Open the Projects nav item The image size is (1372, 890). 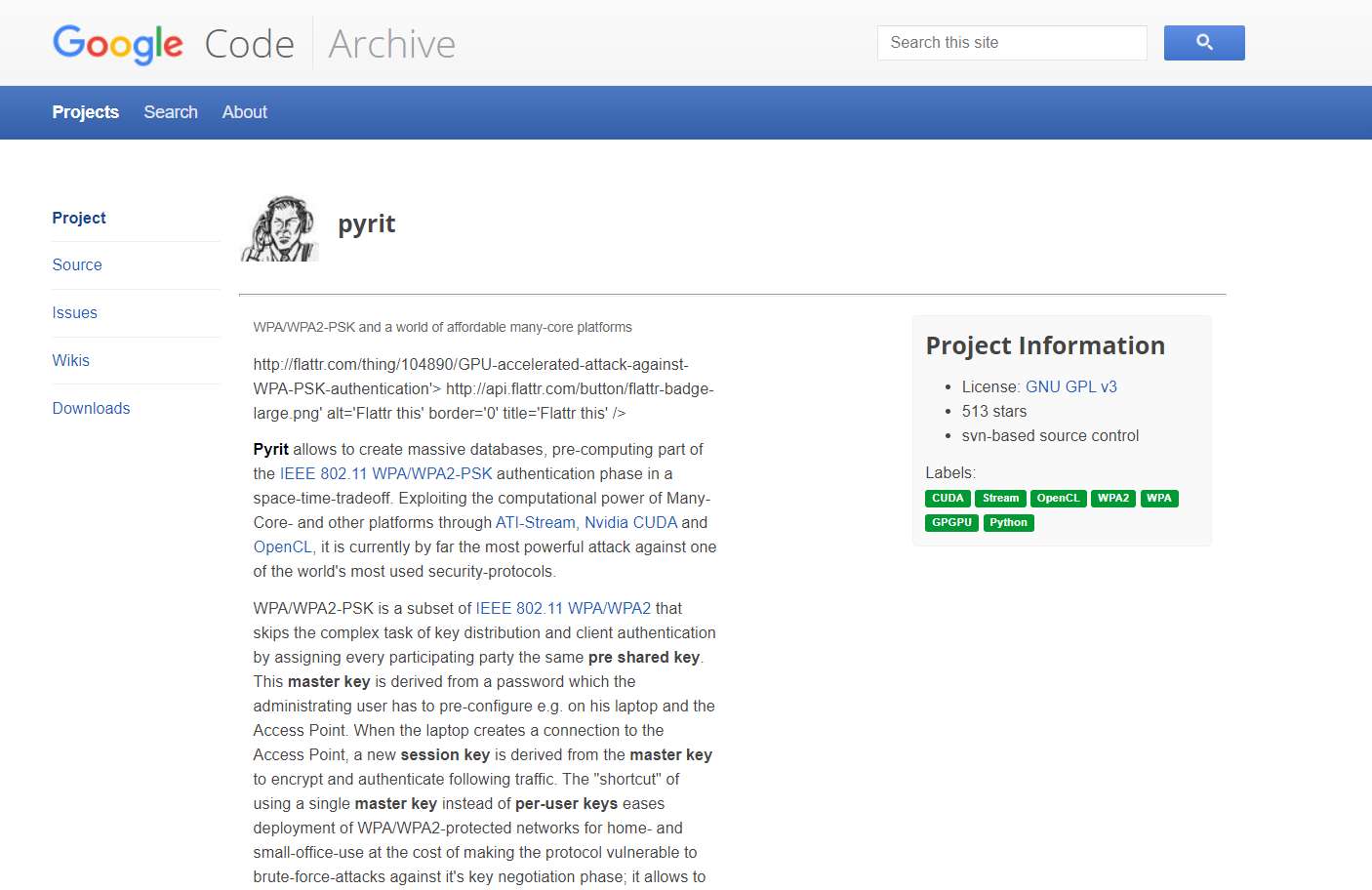[x=86, y=112]
